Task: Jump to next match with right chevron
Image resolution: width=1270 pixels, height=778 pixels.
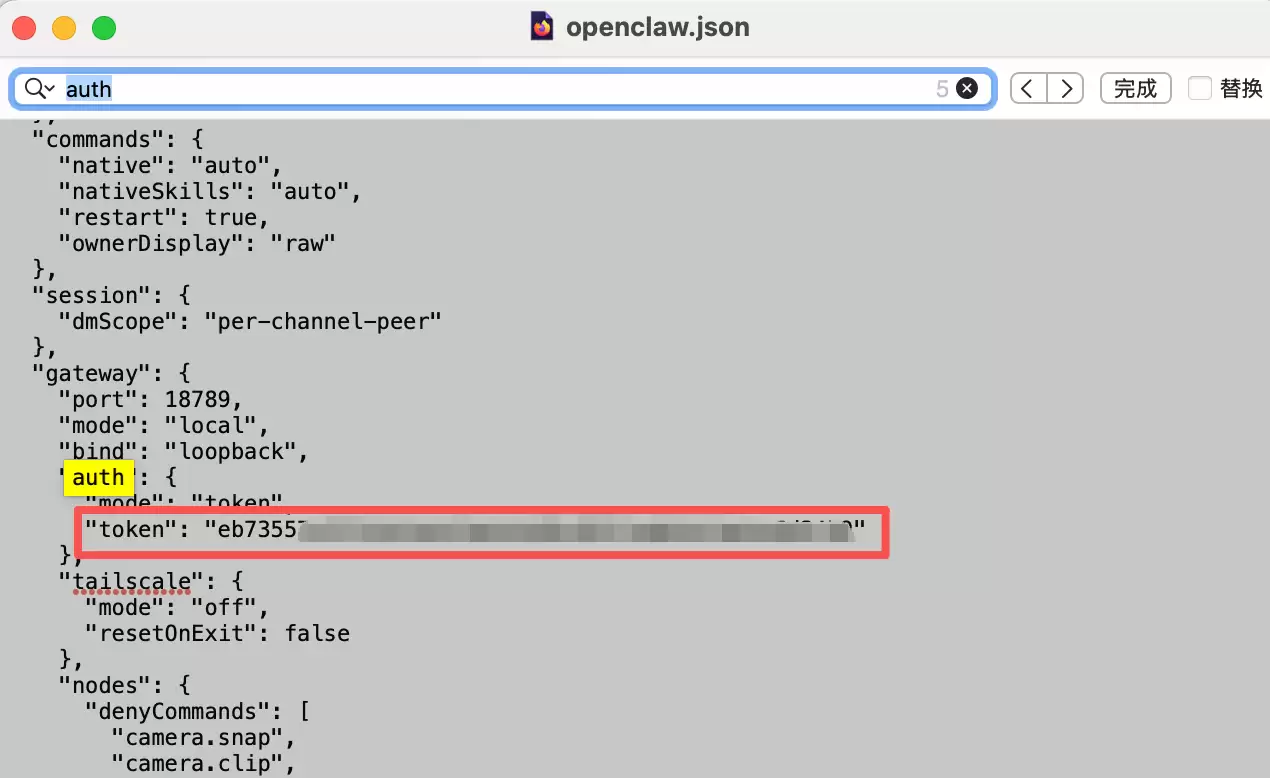Action: (x=1066, y=88)
